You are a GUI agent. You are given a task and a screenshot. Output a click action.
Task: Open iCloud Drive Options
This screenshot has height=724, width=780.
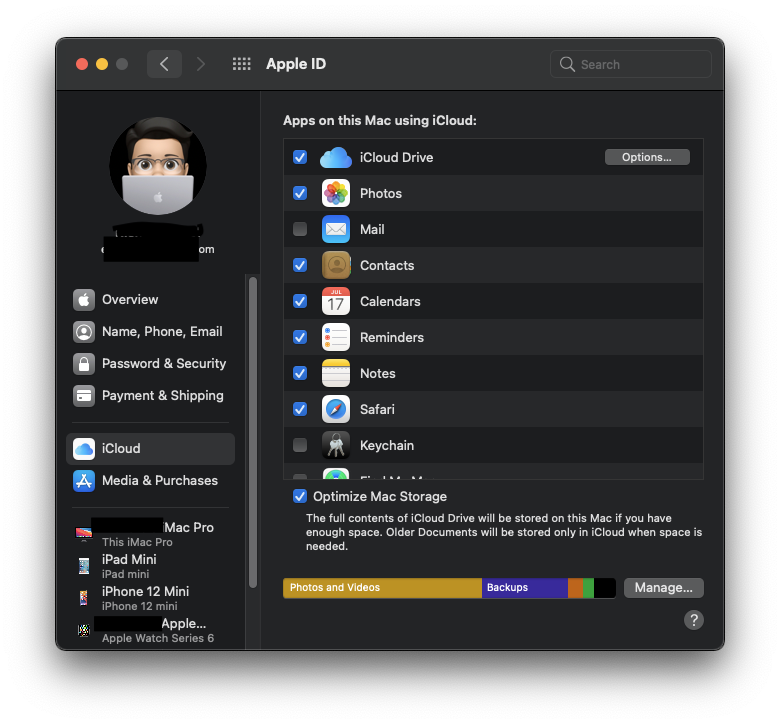647,157
